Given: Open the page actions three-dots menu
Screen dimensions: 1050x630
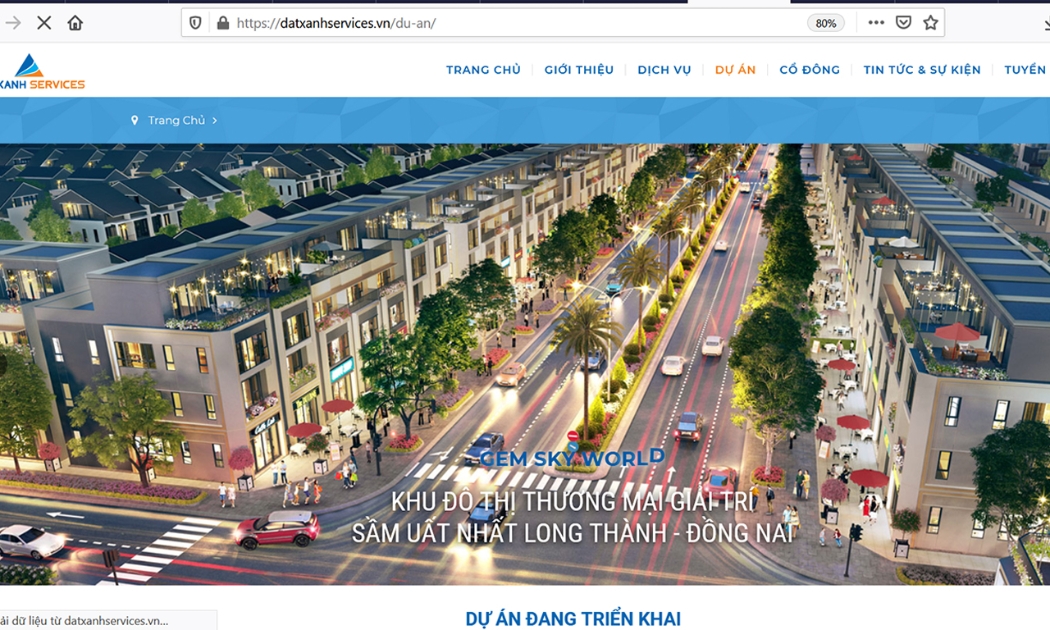Looking at the screenshot, I should (876, 23).
